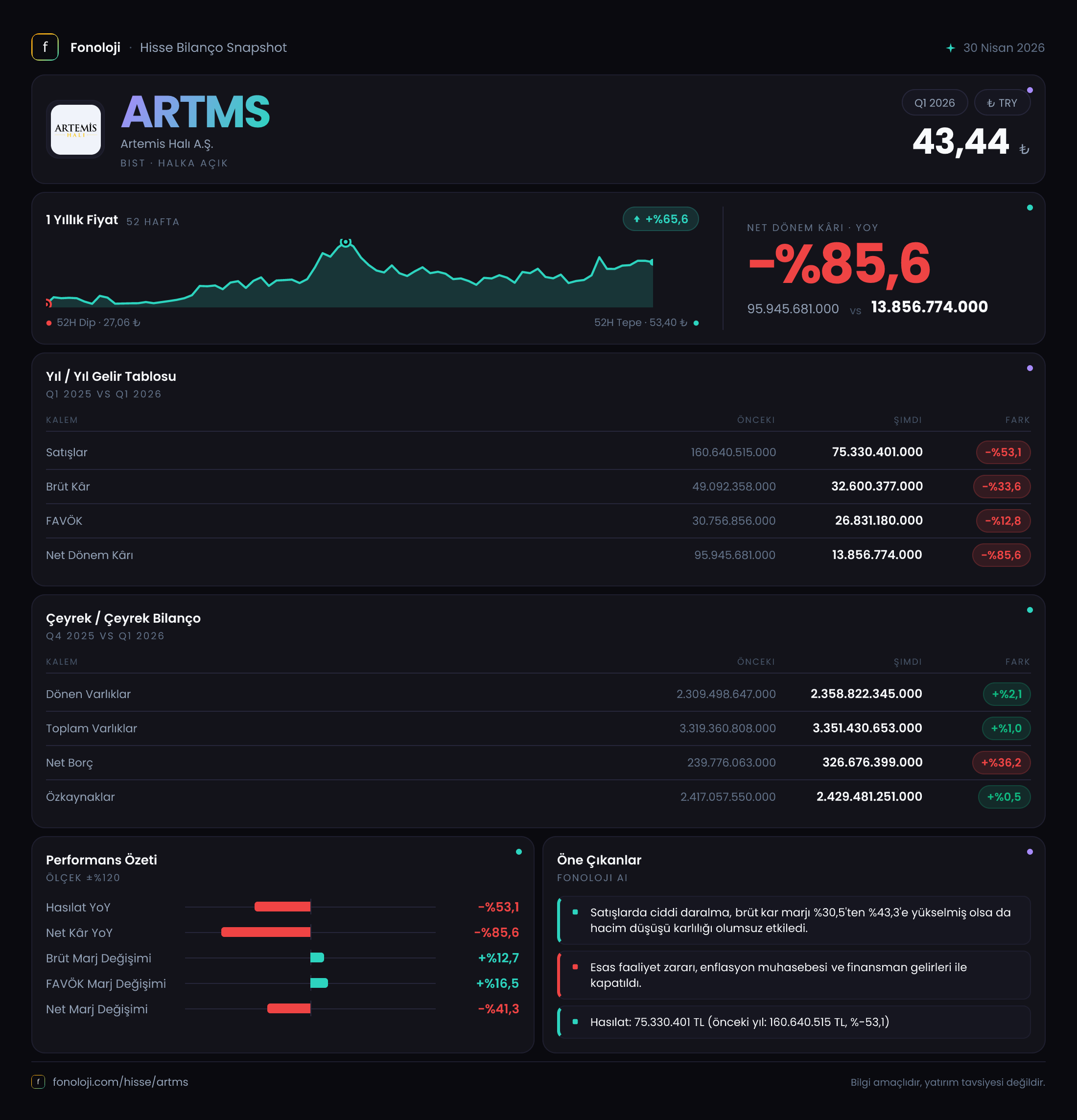The image size is (1077, 1120).
Task: Click the purple dot on income table card
Action: (x=1030, y=368)
